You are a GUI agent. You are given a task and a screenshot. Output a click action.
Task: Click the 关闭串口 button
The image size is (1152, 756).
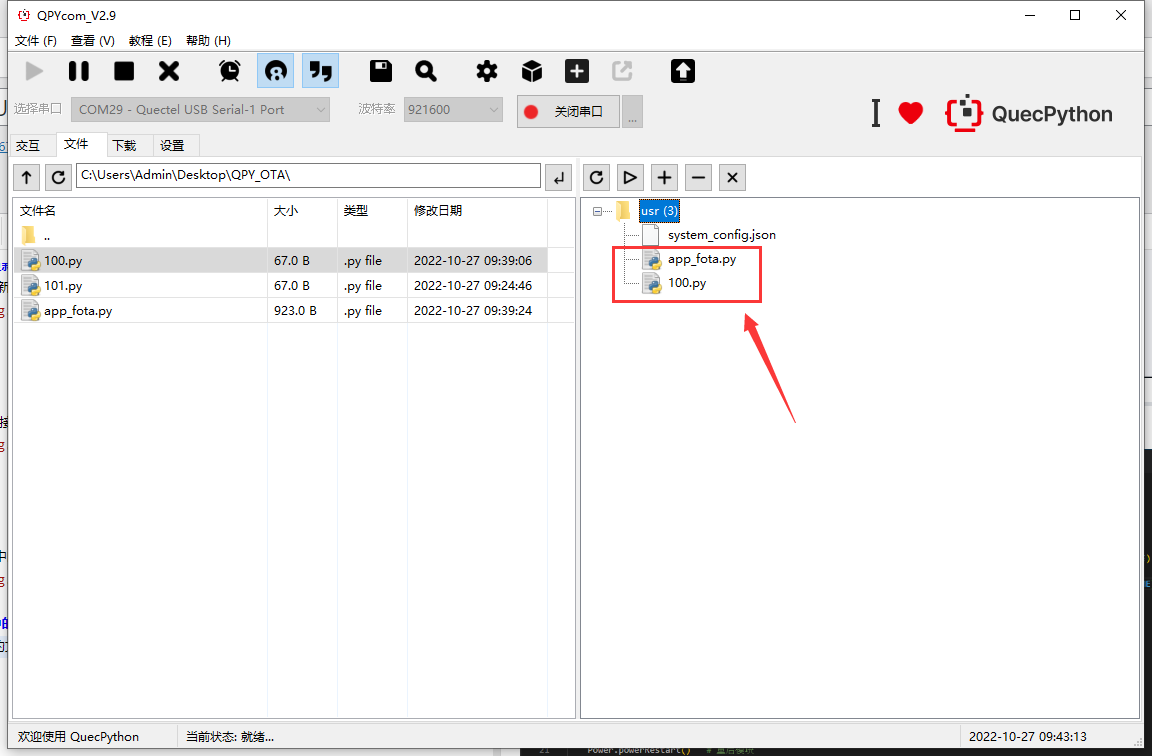pyautogui.click(x=568, y=111)
